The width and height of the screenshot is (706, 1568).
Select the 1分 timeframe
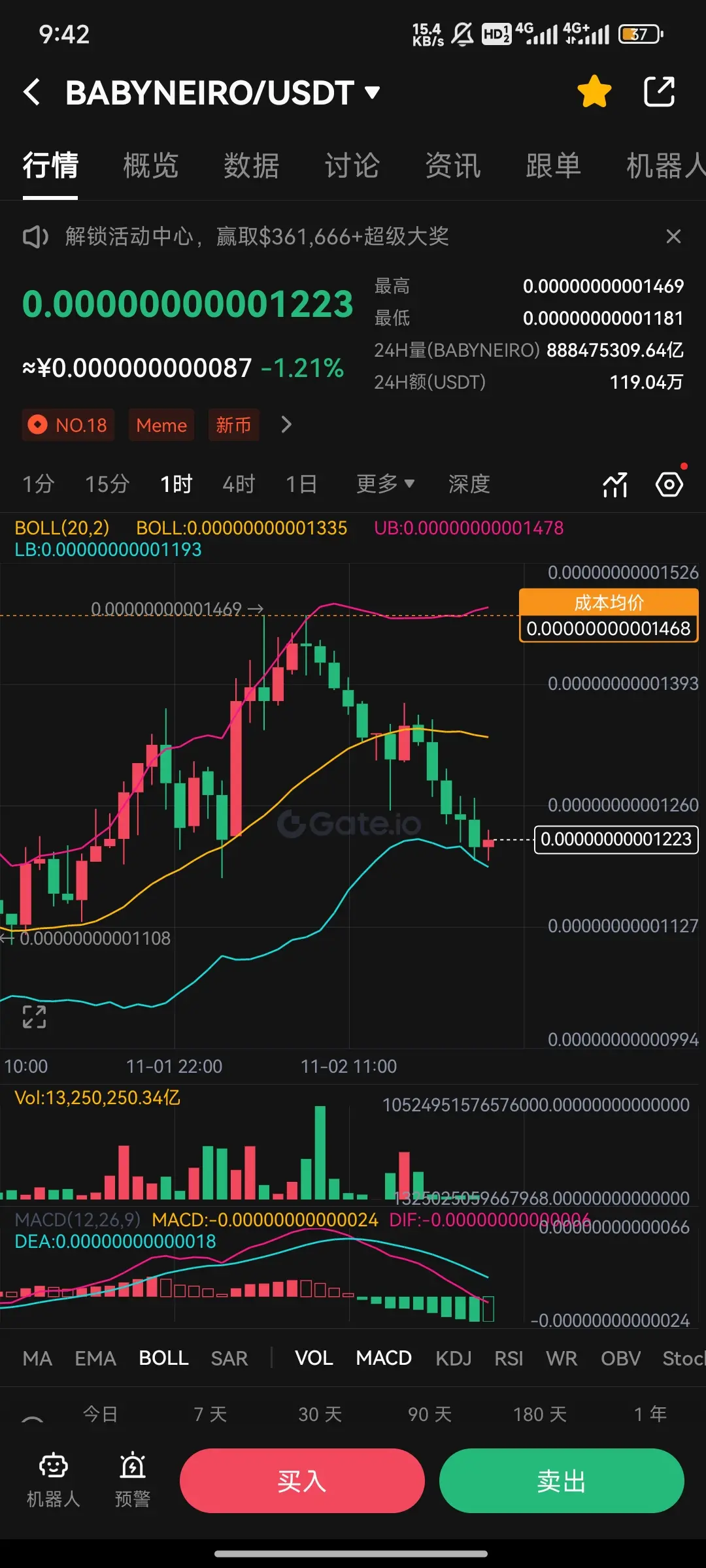[x=38, y=484]
